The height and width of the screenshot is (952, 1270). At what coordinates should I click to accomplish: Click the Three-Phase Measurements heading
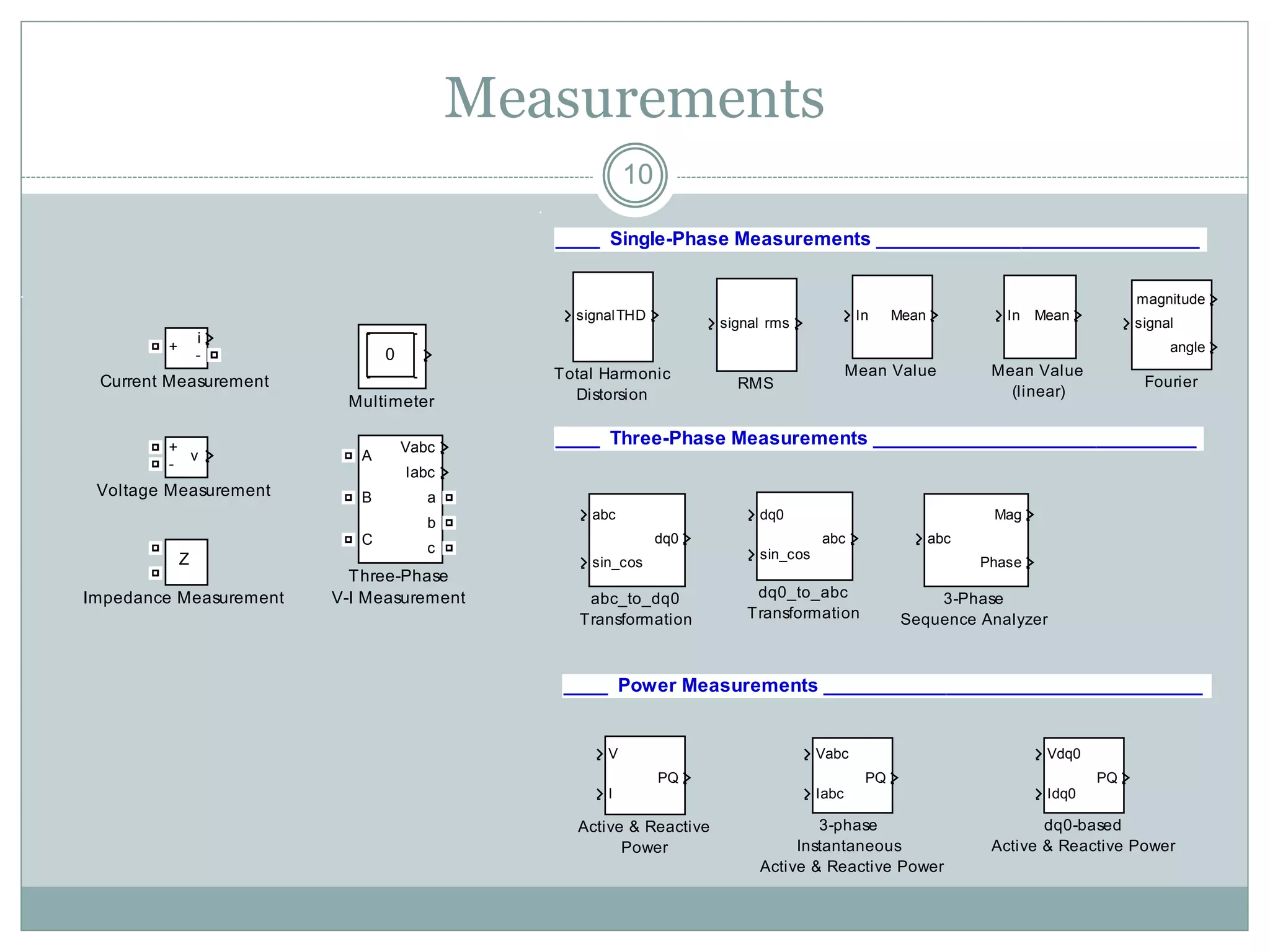738,438
